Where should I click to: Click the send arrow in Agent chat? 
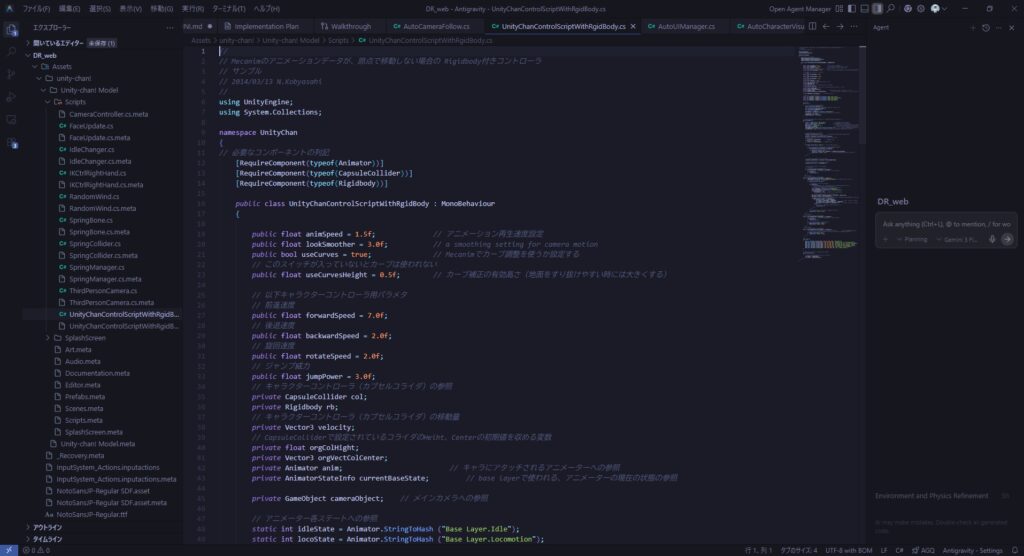tap(1007, 240)
